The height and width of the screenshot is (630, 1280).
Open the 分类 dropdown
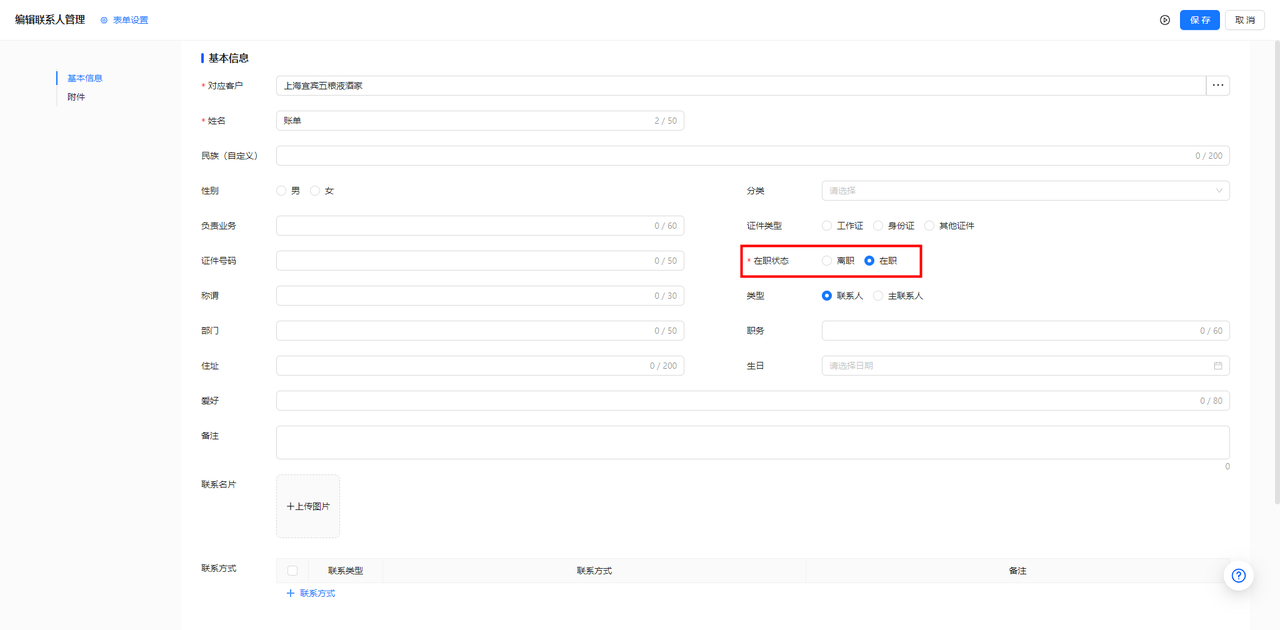click(x=1026, y=191)
